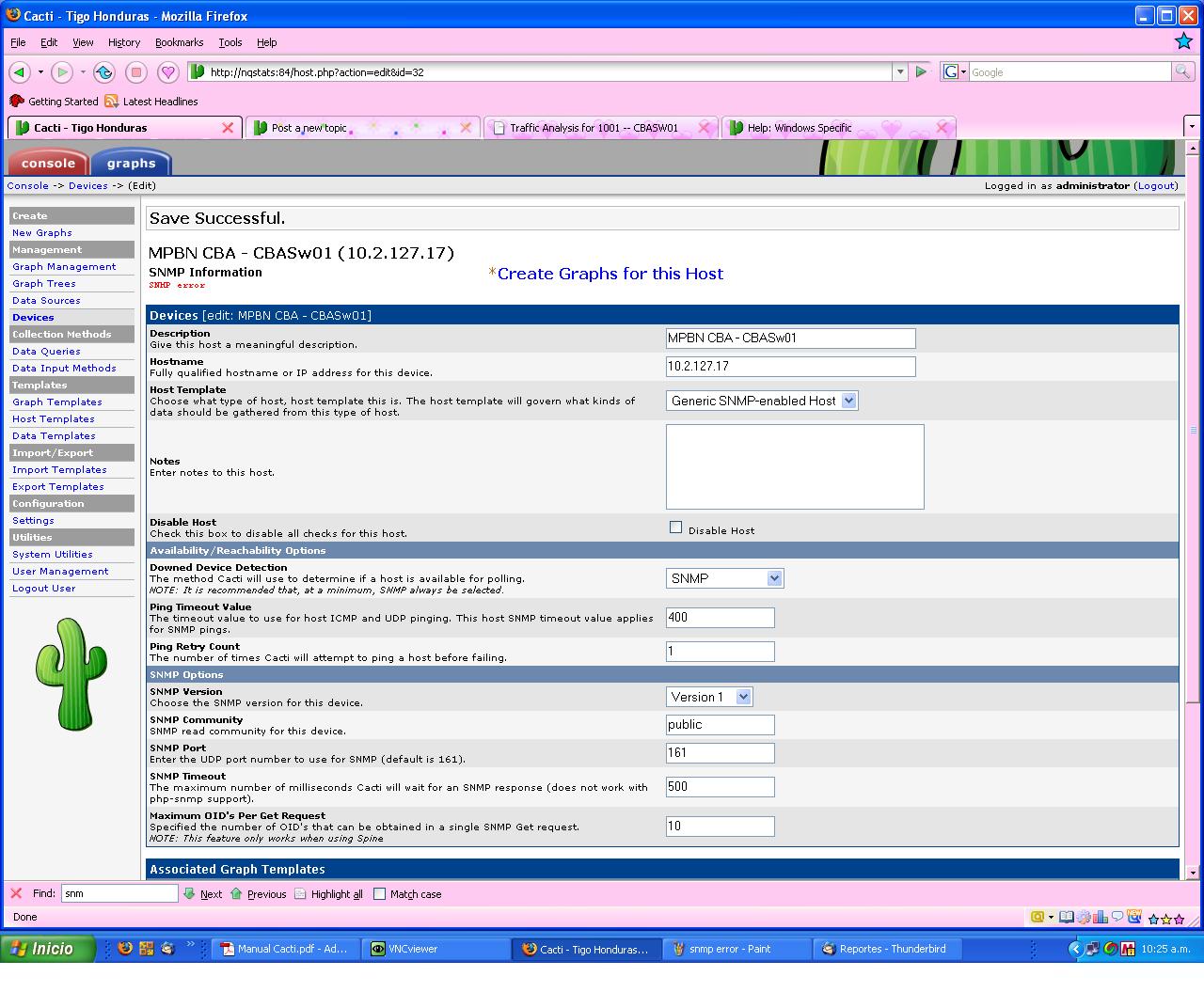Click the three stars icon in status bar
The image size is (1204, 1008).
tap(1166, 919)
